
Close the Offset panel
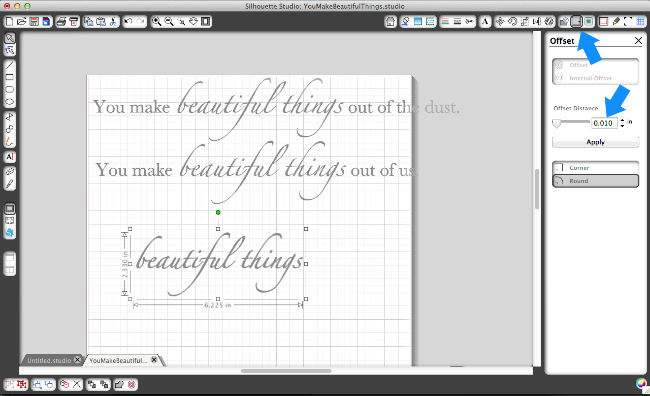click(x=638, y=41)
